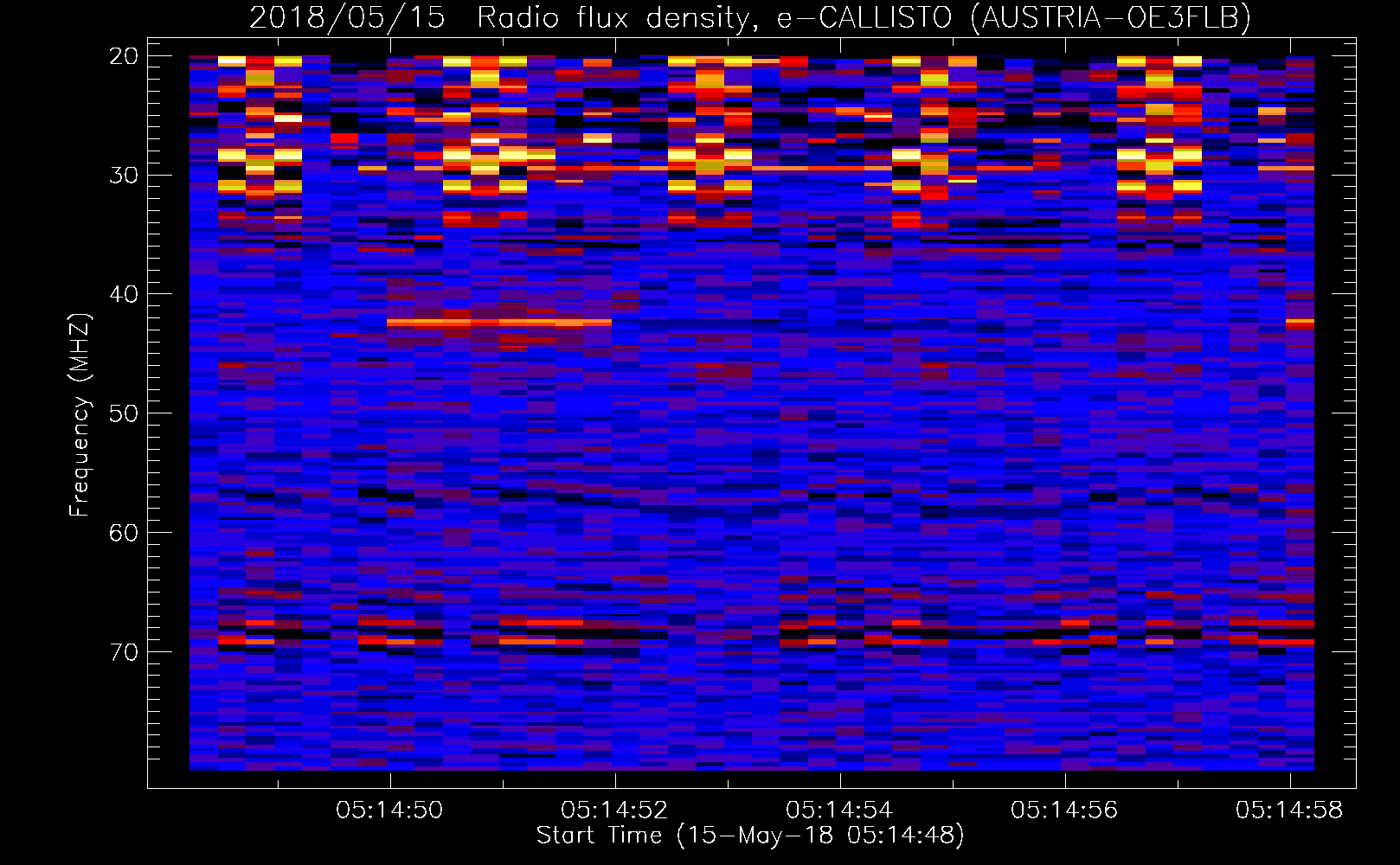Click the orange horizontal emission line near 42 MHz

pyautogui.click(x=499, y=322)
